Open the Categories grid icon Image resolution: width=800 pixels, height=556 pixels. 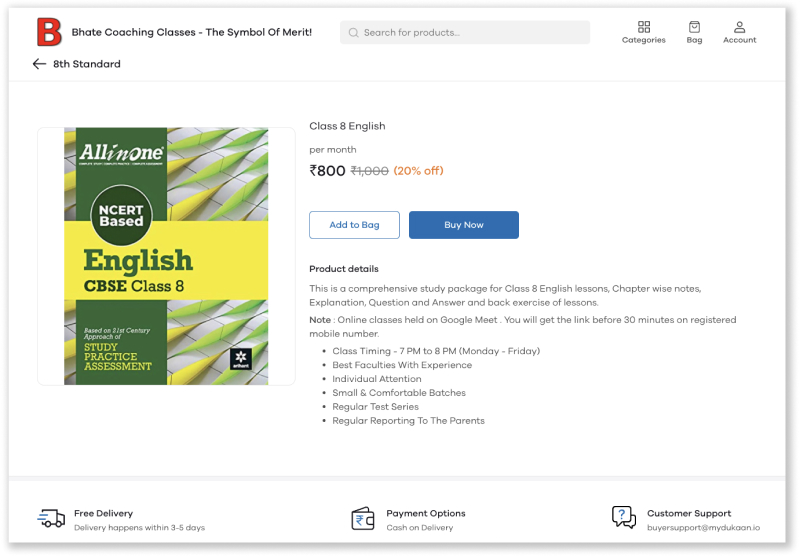(644, 27)
